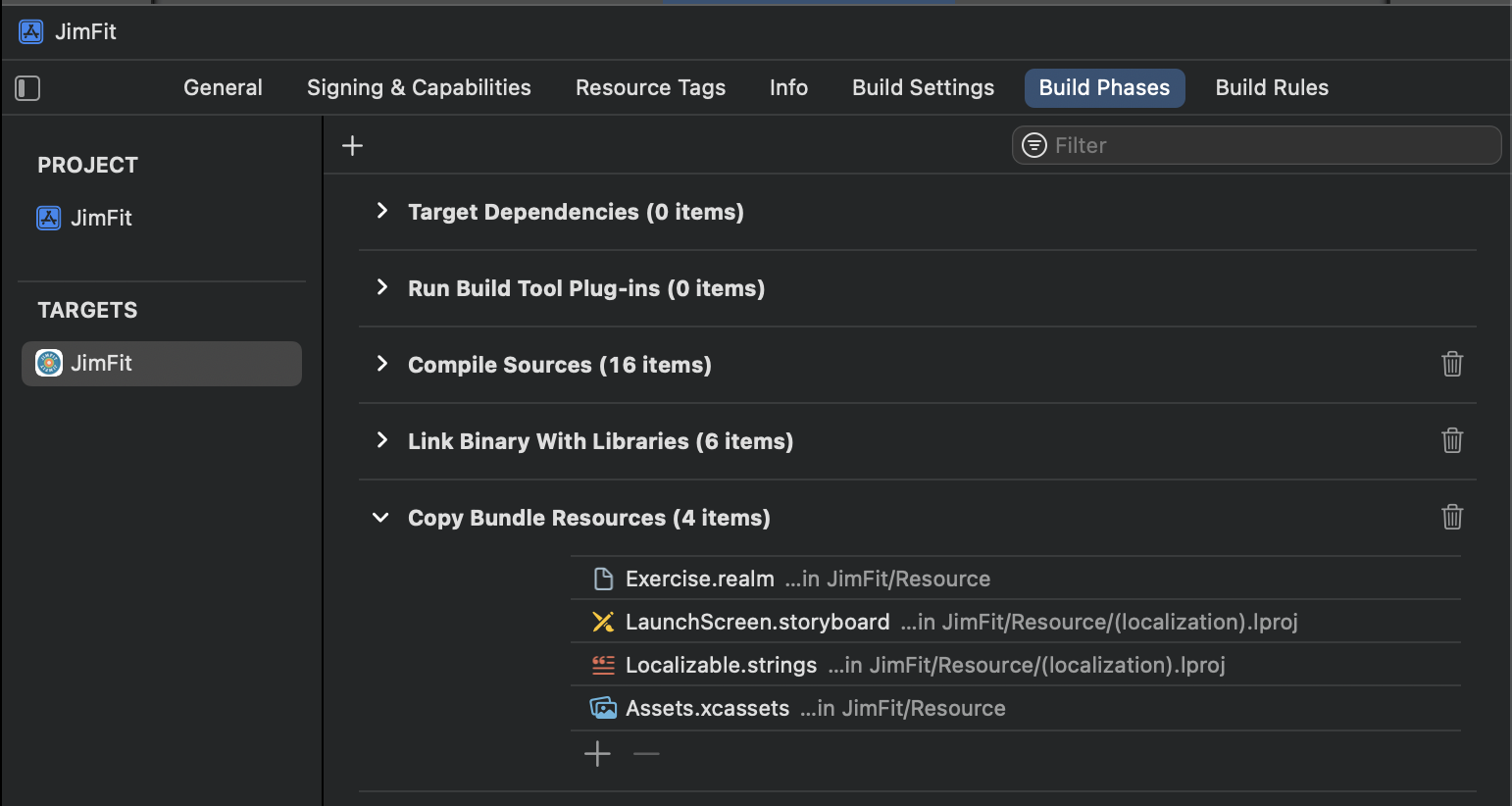Click into the Filter input field

(x=1256, y=145)
